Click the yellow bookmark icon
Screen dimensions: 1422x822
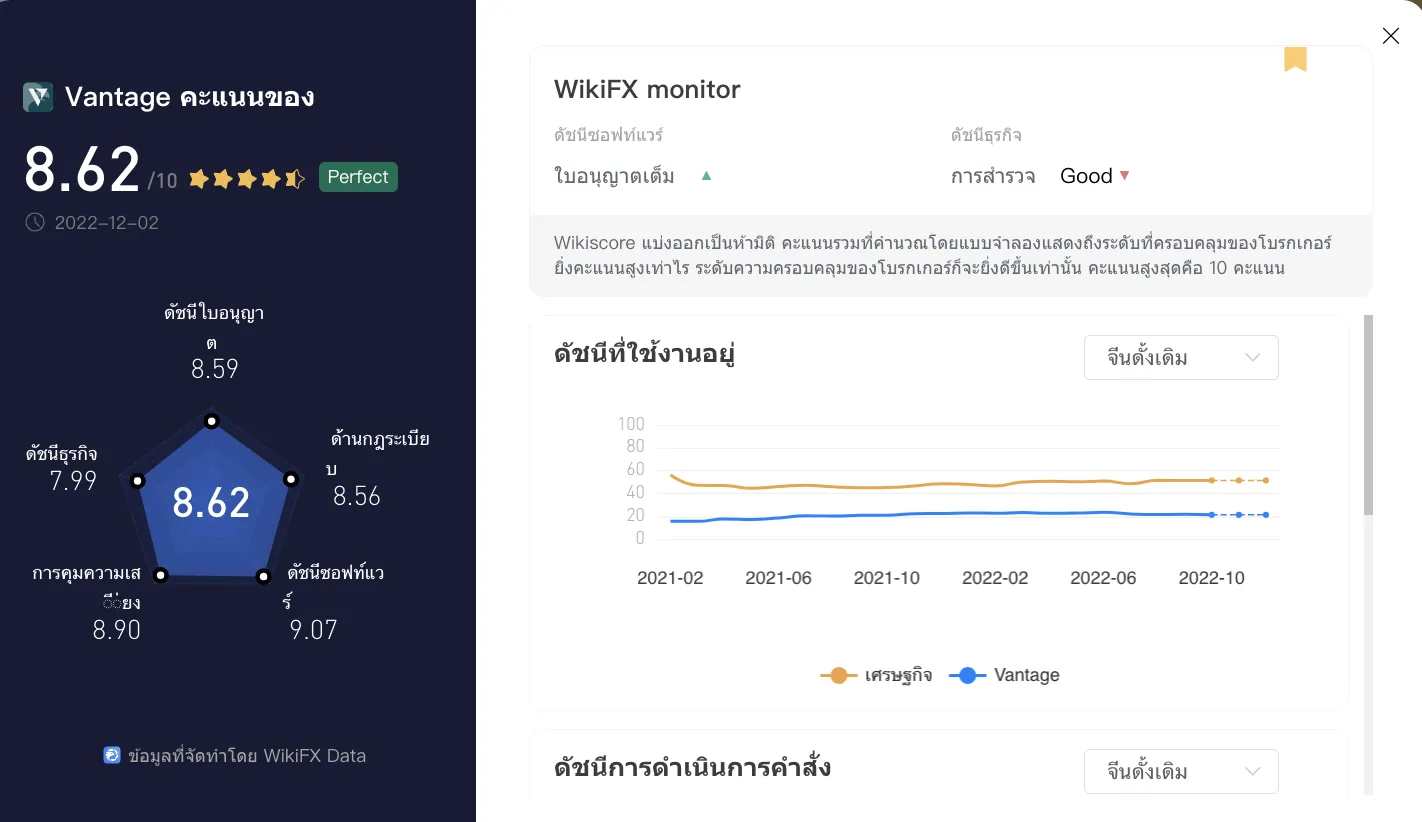(1295, 59)
